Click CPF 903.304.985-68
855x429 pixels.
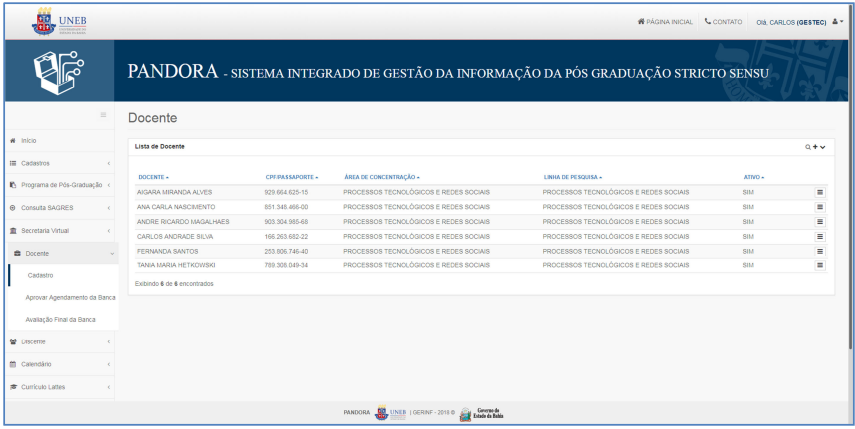pyautogui.click(x=286, y=222)
